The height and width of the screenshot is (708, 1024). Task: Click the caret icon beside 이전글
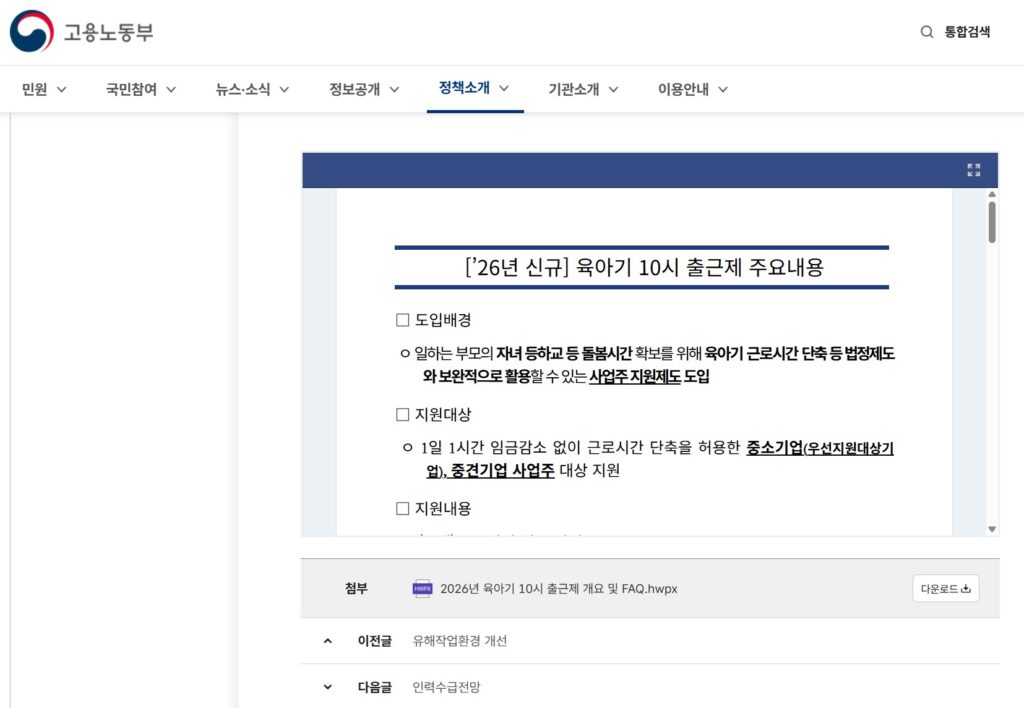tap(326, 641)
